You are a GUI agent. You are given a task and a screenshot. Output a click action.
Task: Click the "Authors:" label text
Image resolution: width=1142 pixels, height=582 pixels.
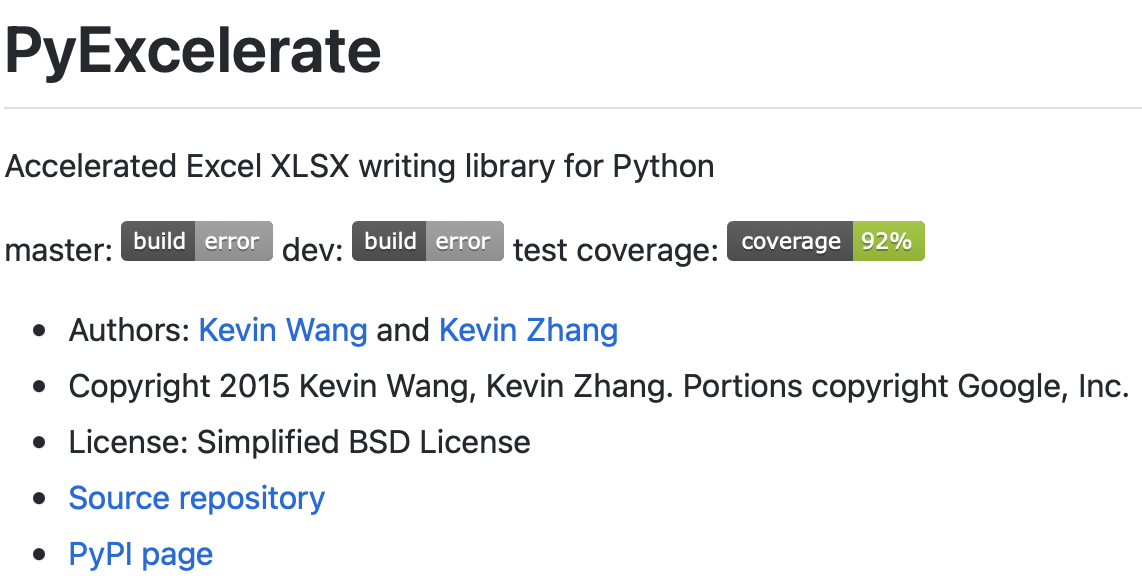(130, 330)
